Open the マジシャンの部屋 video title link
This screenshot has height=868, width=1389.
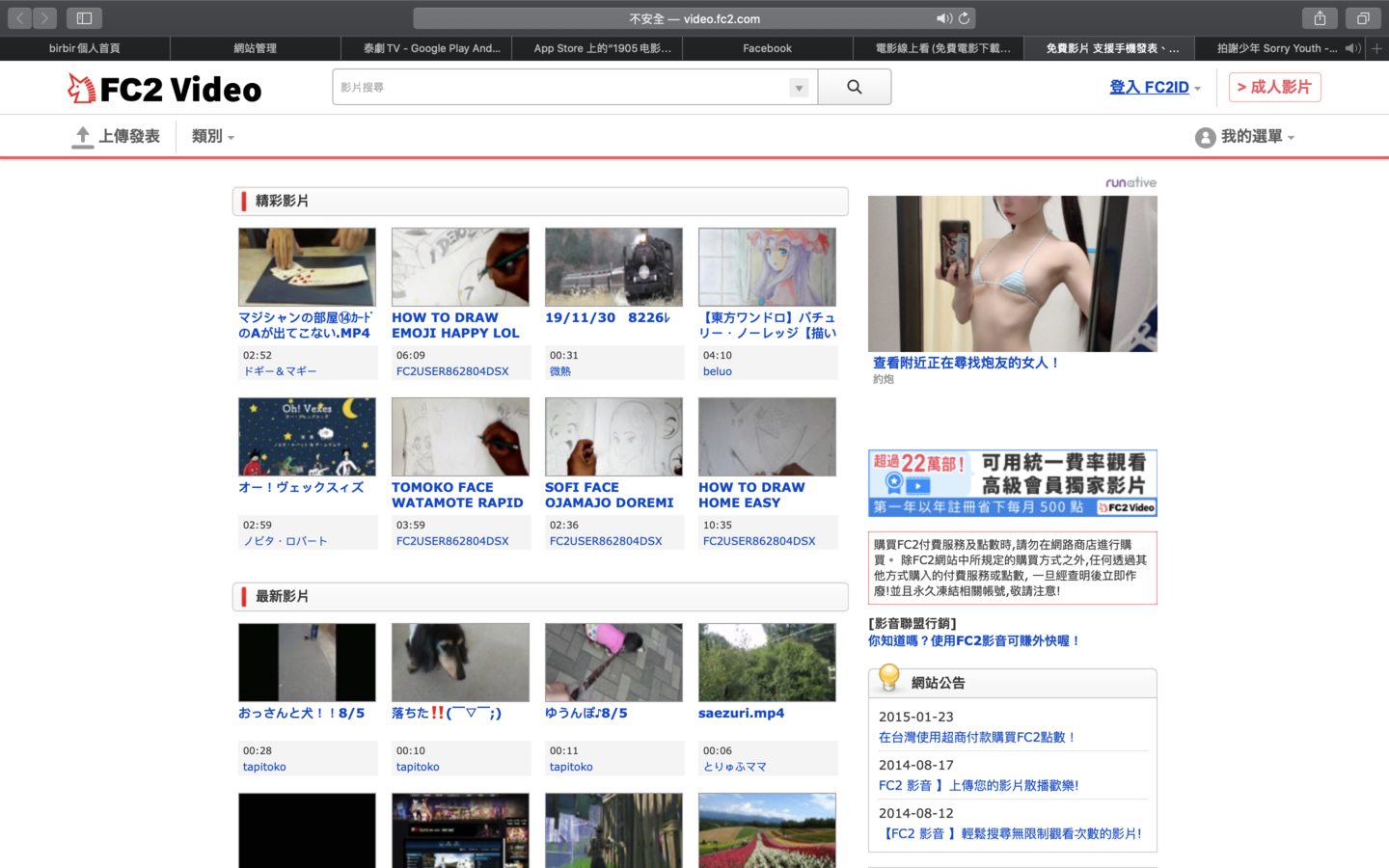click(305, 325)
